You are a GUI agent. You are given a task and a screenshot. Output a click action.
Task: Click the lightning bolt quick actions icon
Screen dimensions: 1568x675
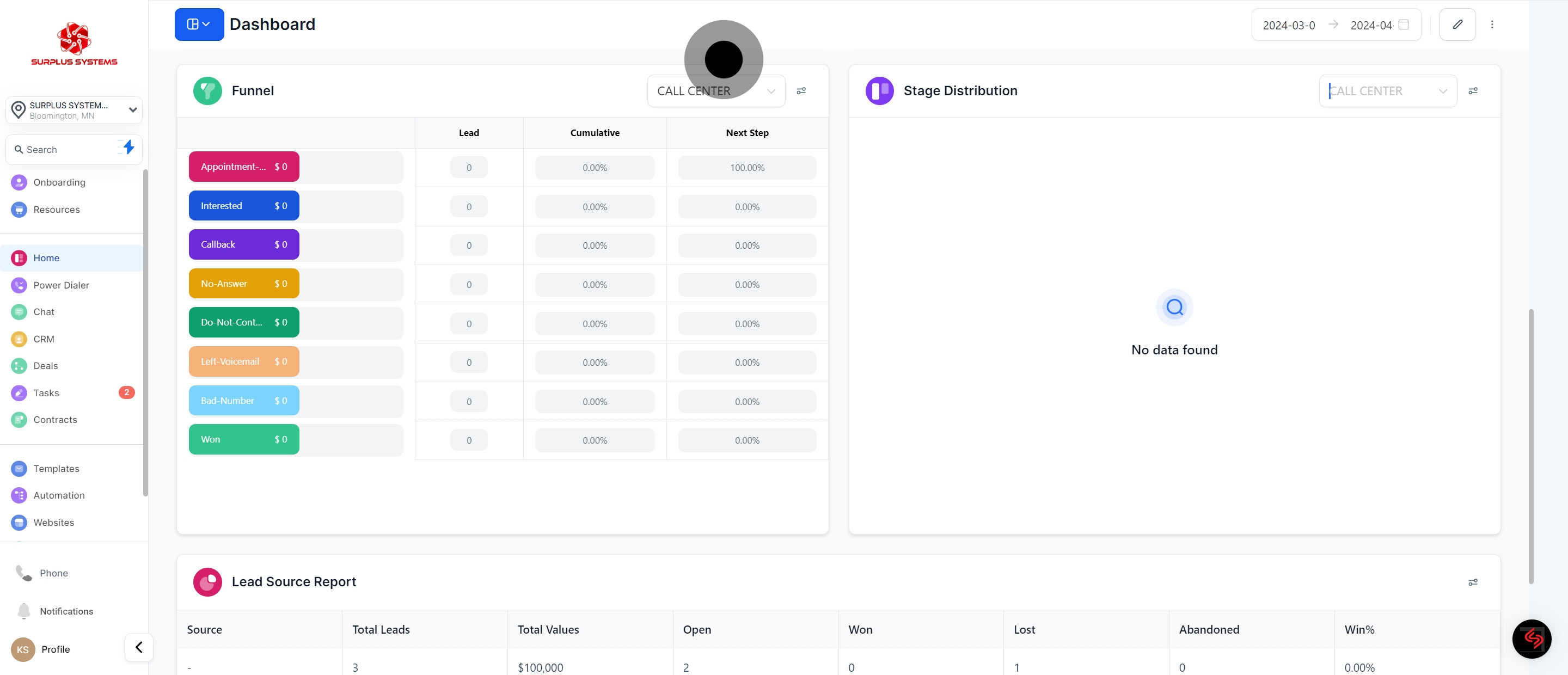coord(128,148)
